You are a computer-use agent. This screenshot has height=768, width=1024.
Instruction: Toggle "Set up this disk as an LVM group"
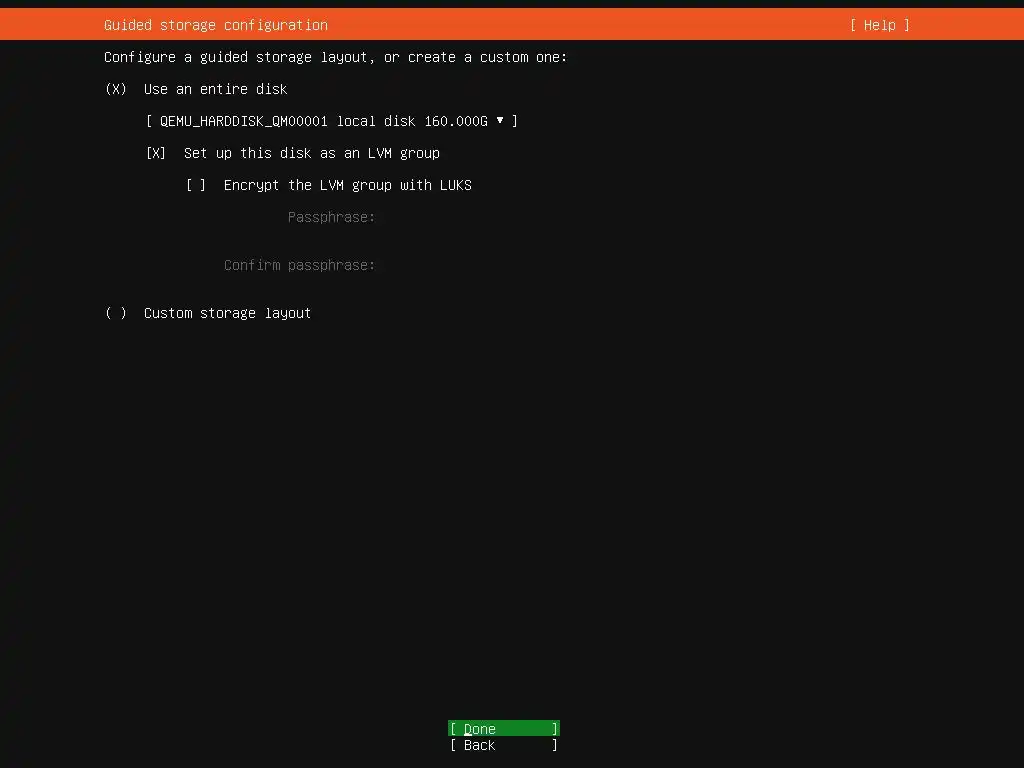pos(155,153)
